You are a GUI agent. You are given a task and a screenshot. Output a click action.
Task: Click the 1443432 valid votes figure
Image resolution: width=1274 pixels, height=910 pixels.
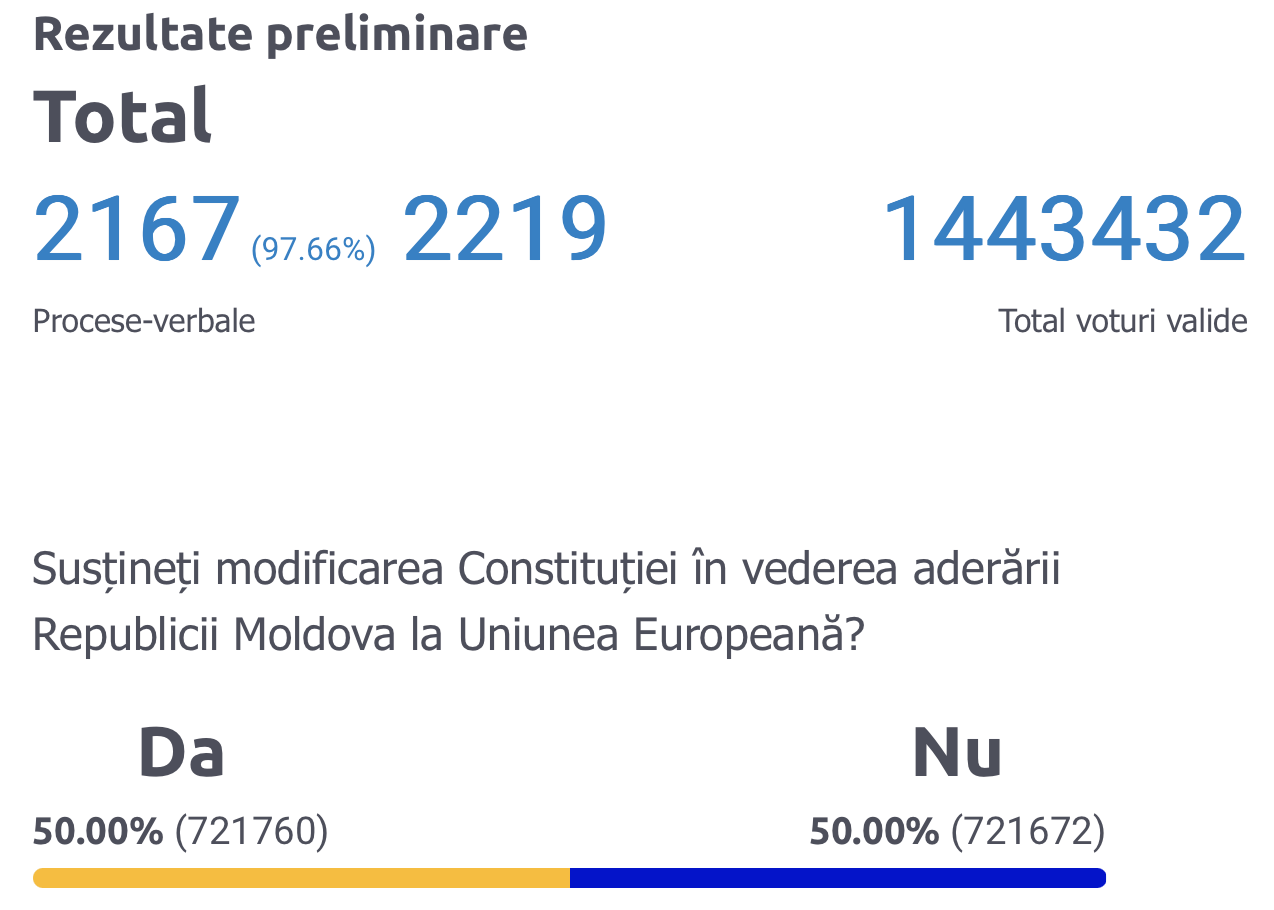pyautogui.click(x=1064, y=231)
